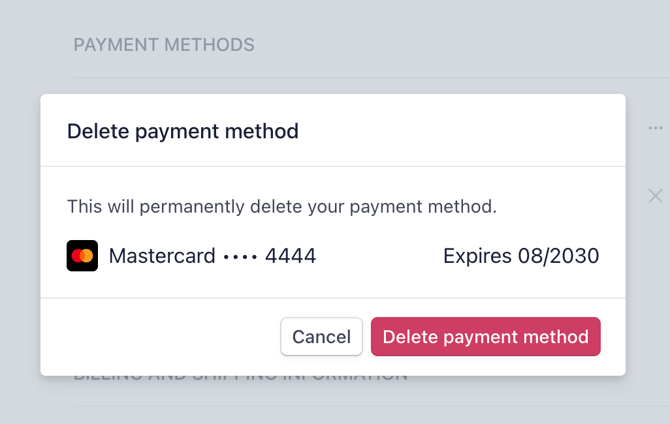Click the Delete payment method dialog title
The image size is (670, 424).
click(182, 131)
